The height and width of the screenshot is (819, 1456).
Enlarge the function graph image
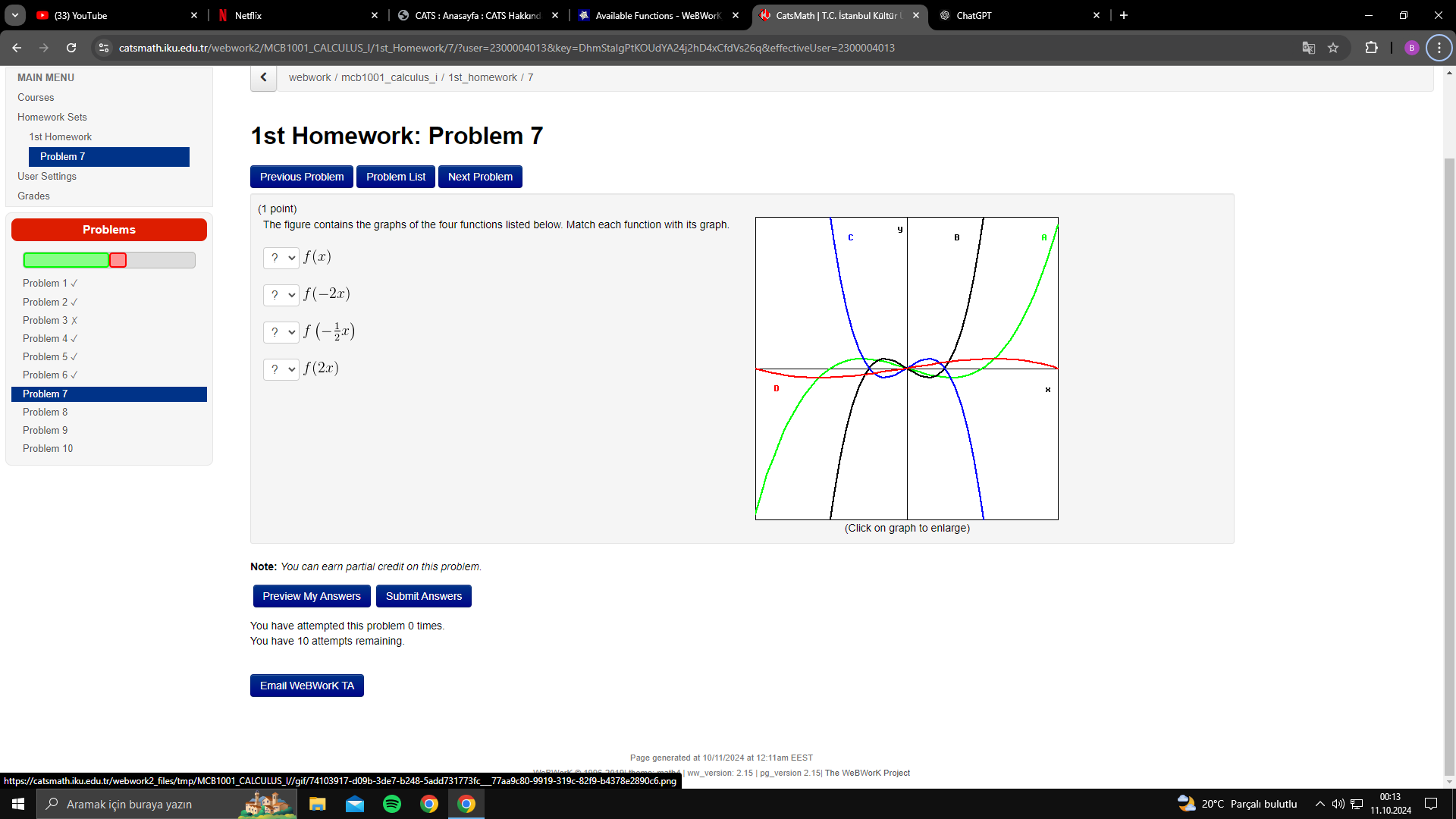pyautogui.click(x=907, y=369)
